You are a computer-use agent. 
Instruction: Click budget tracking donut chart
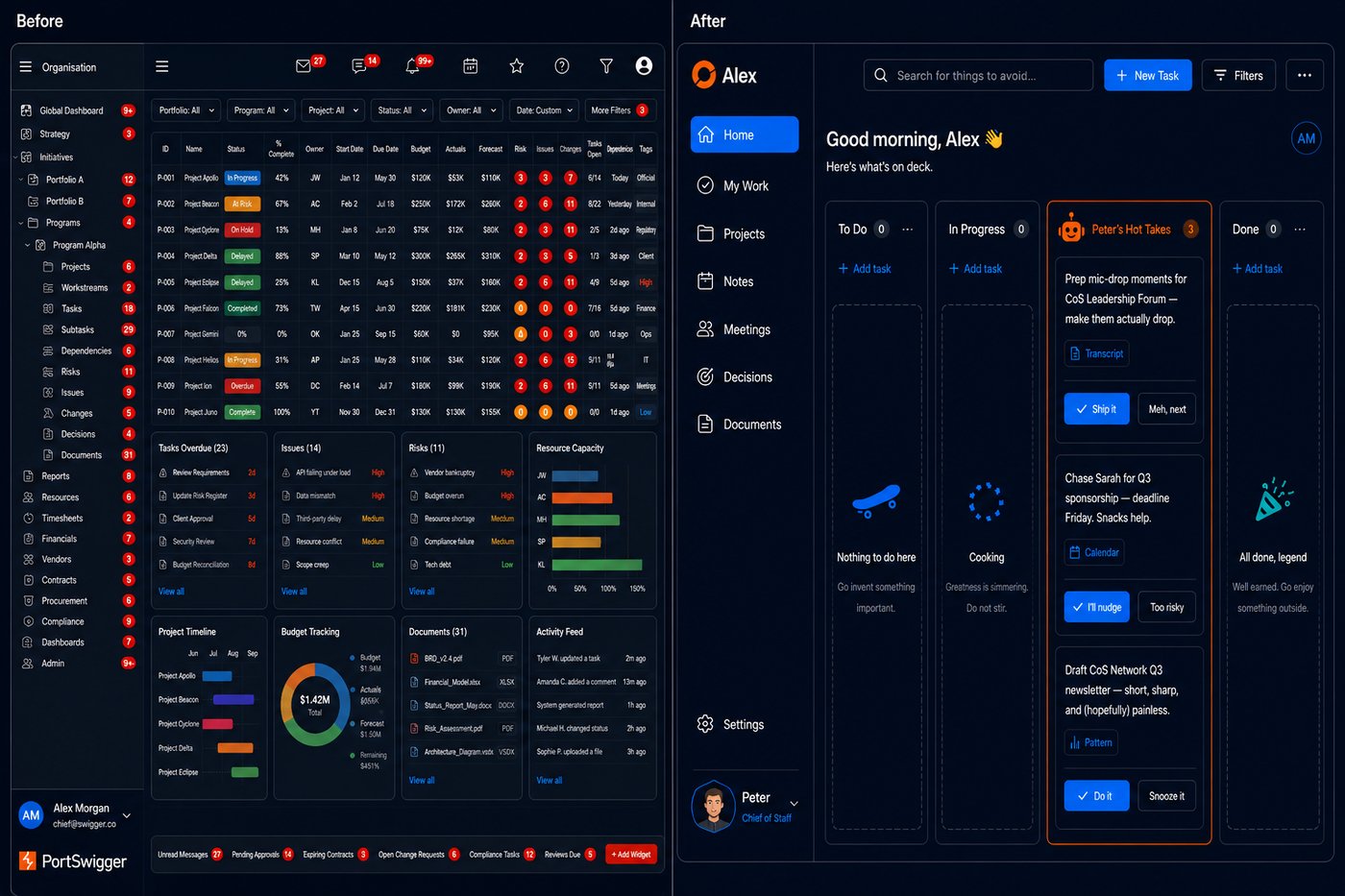coord(314,704)
